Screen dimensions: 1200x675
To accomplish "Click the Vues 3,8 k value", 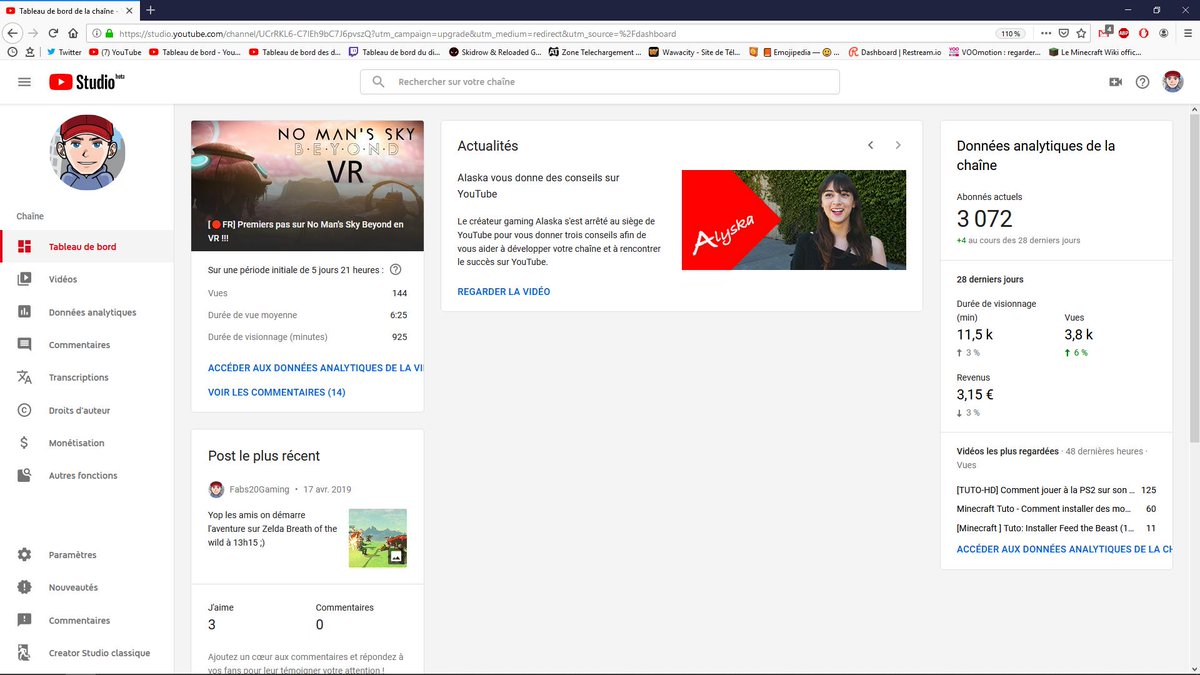I will tap(1079, 335).
